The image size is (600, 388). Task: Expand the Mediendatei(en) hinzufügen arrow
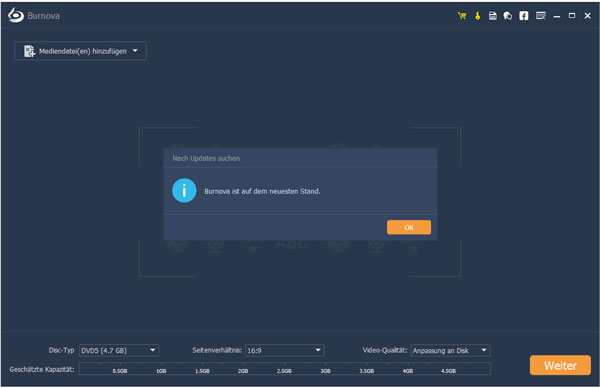coord(135,51)
